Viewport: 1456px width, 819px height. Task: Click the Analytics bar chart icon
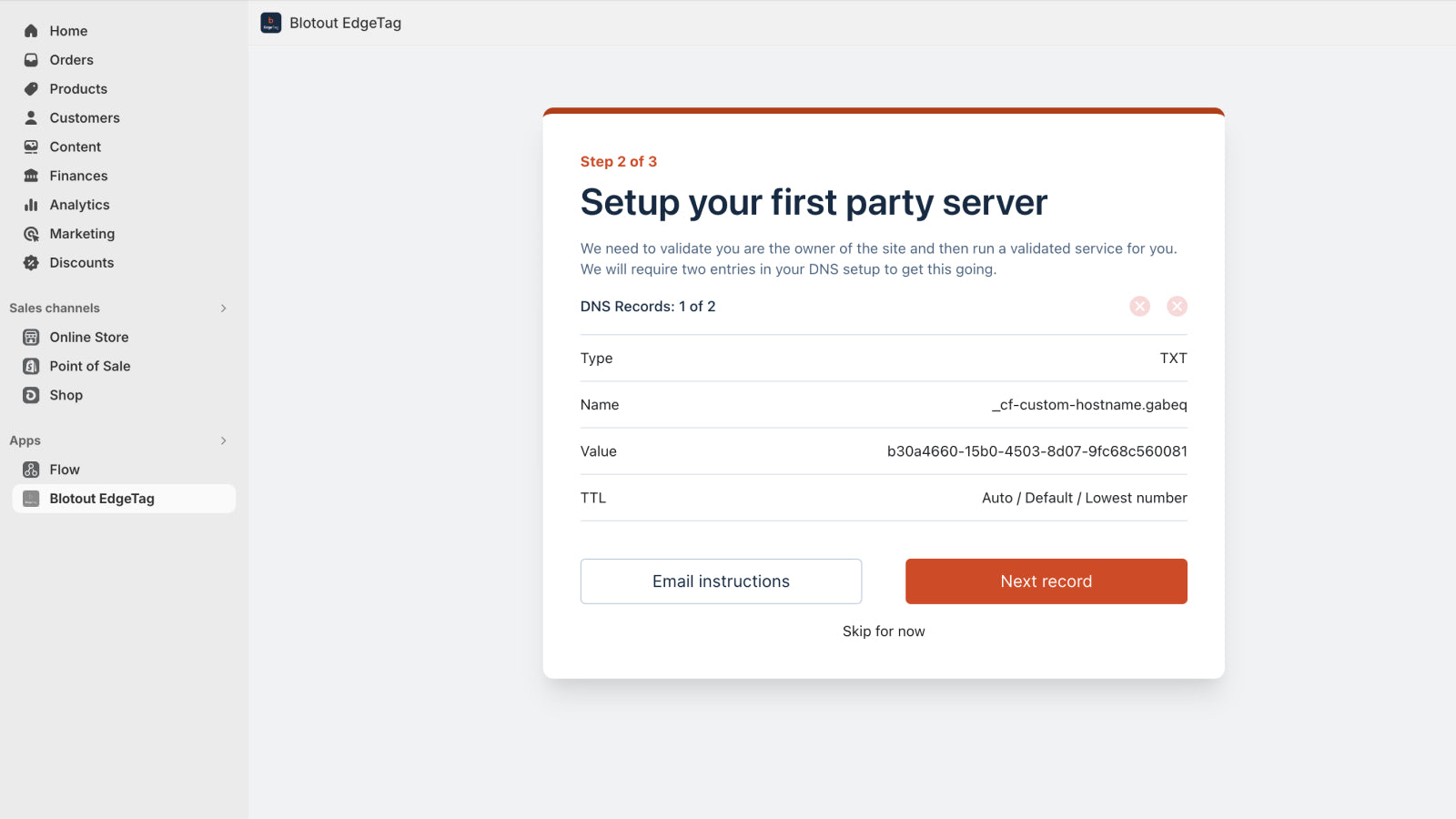(31, 205)
